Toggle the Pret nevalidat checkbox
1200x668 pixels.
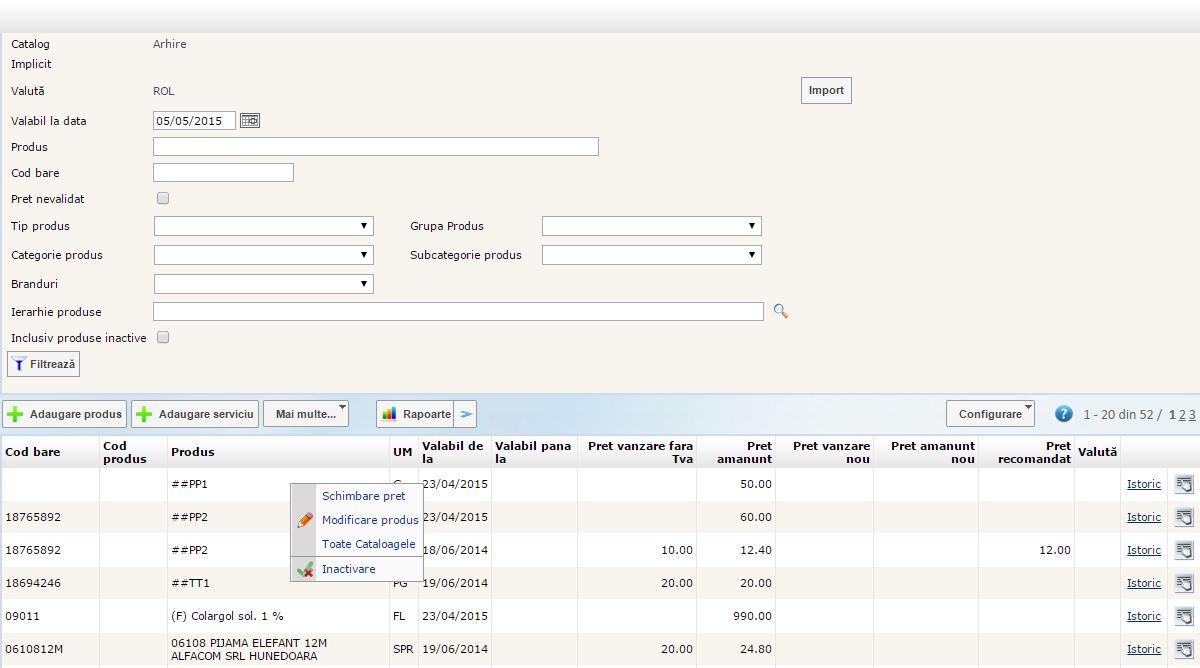click(x=163, y=199)
